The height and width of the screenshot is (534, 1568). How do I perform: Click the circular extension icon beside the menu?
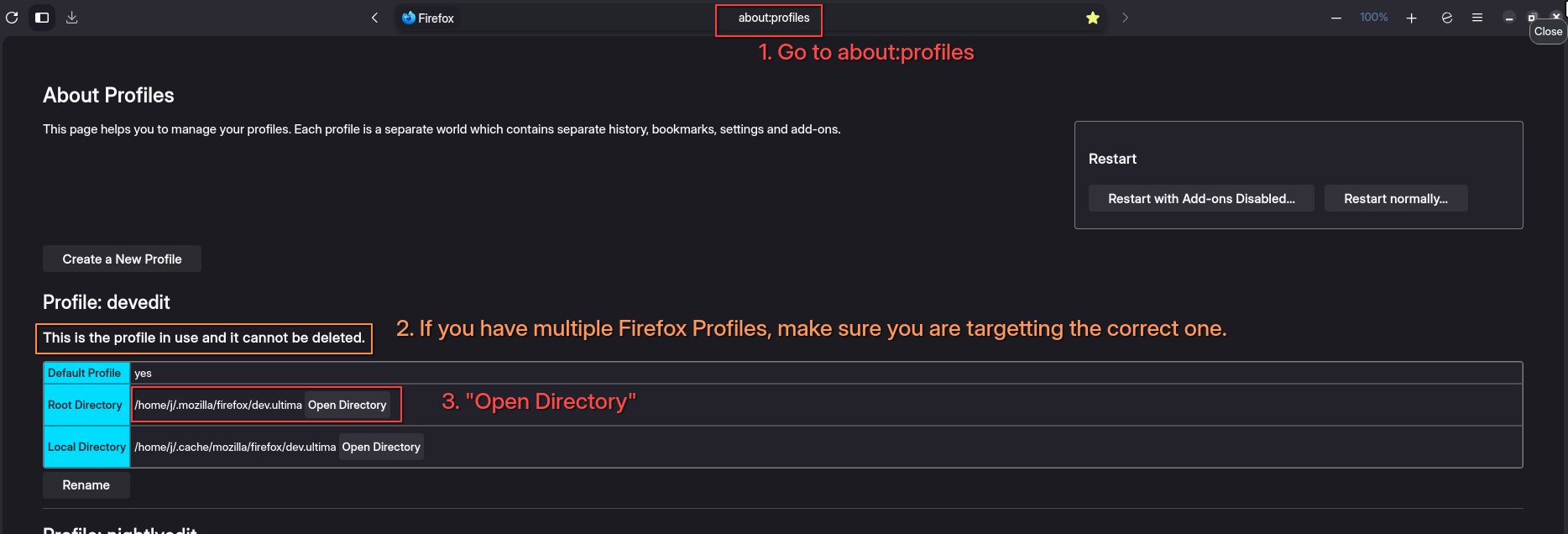coord(1447,18)
